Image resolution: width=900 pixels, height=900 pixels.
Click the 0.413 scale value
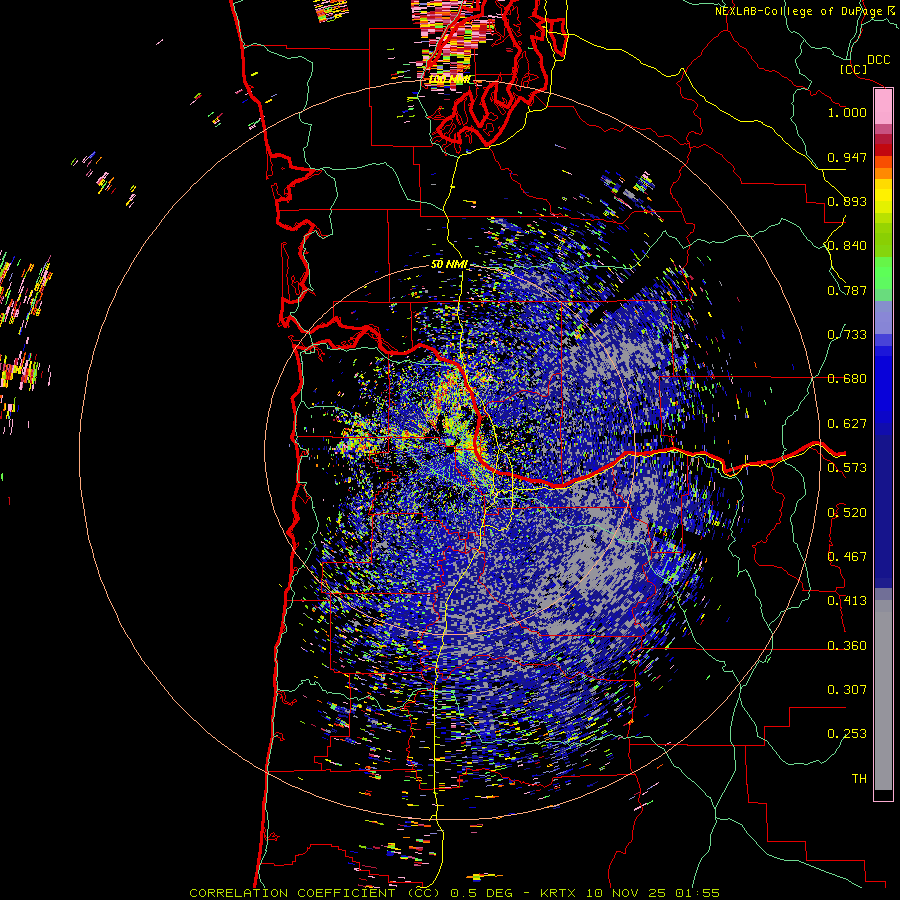[847, 601]
